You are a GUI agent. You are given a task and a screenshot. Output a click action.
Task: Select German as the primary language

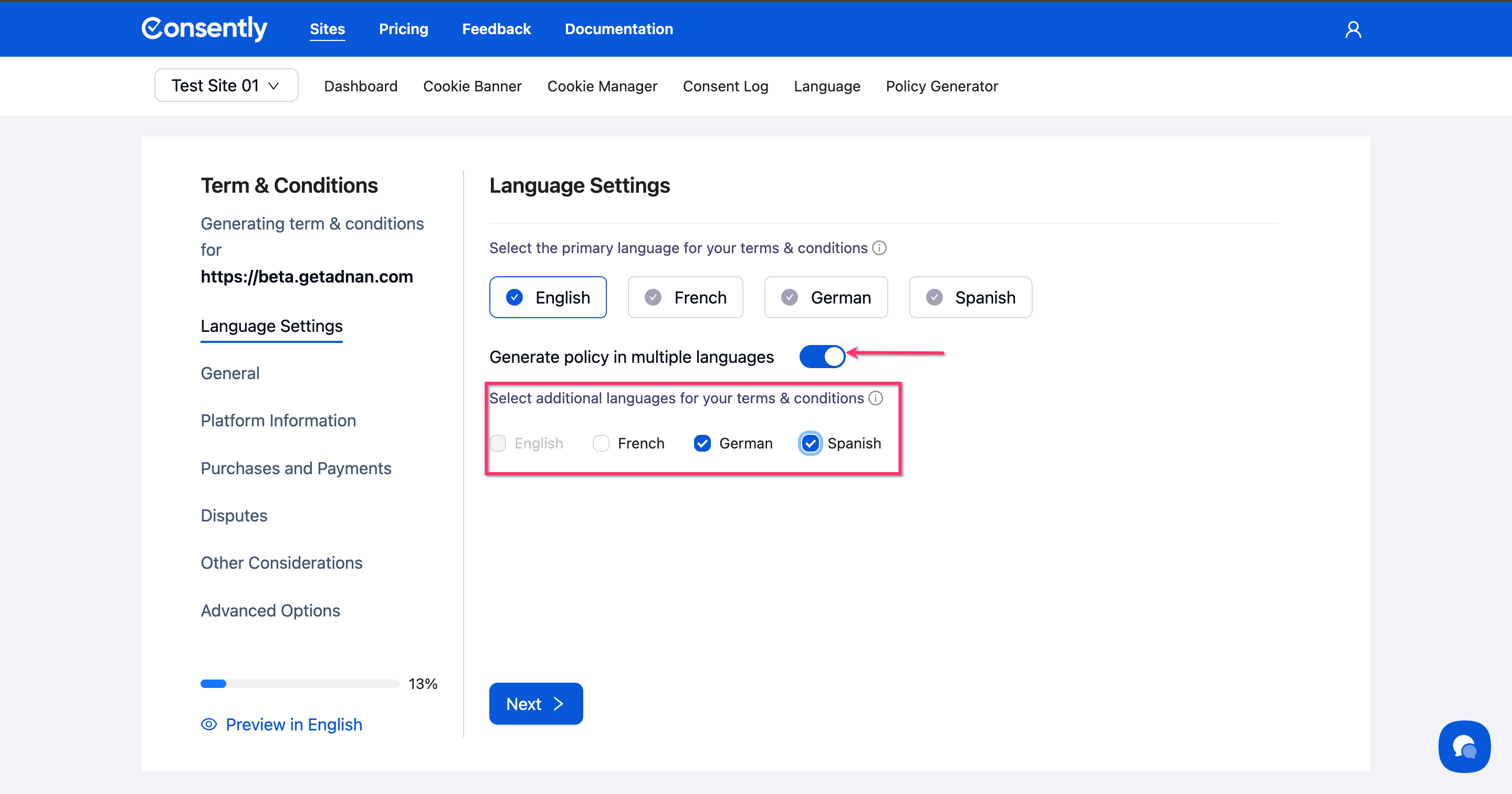(x=826, y=297)
